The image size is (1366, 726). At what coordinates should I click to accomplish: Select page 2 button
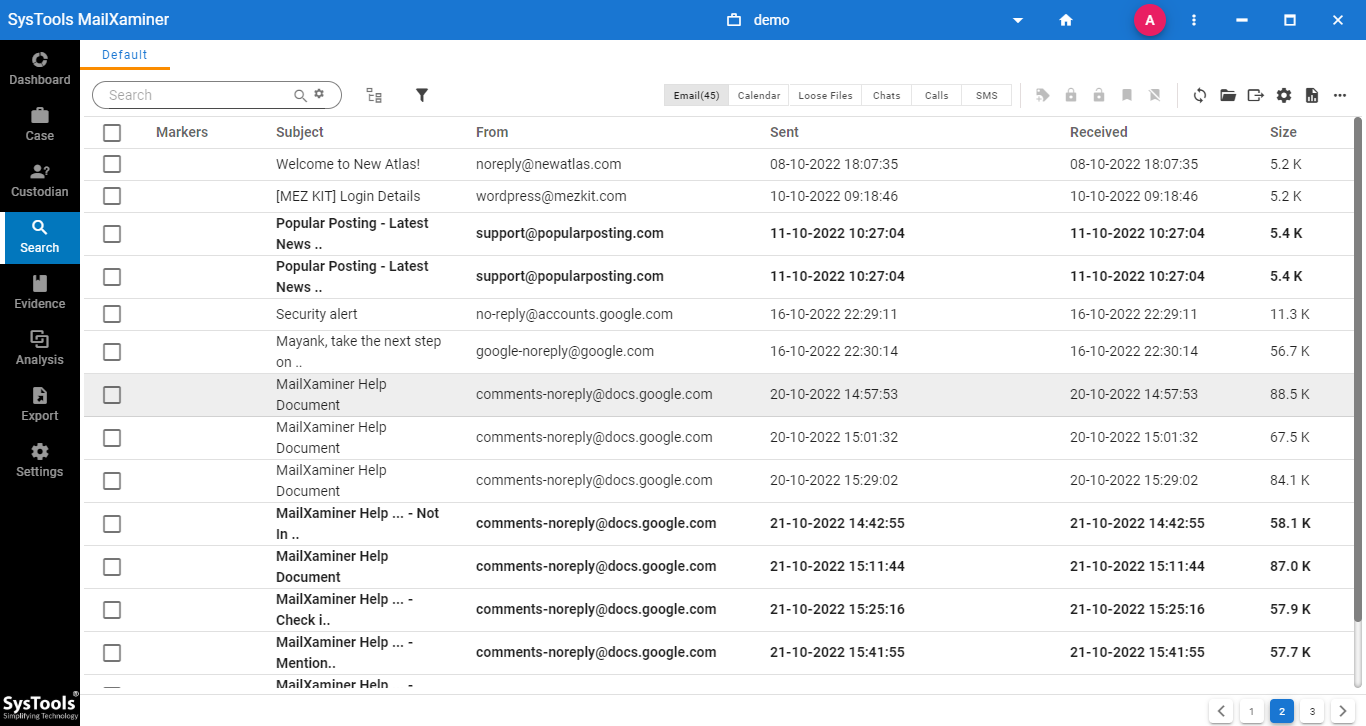pyautogui.click(x=1282, y=711)
